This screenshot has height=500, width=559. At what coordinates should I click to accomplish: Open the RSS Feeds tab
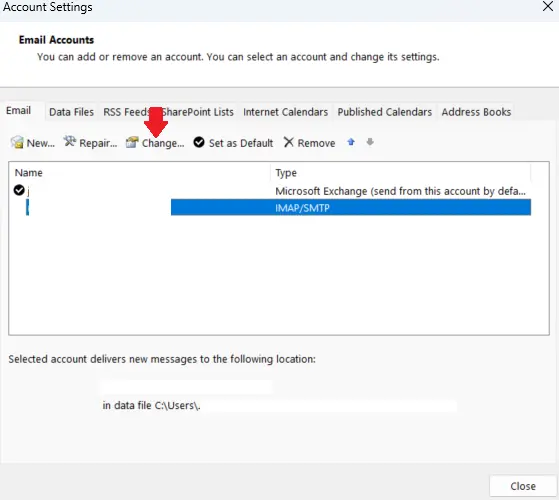click(x=125, y=112)
